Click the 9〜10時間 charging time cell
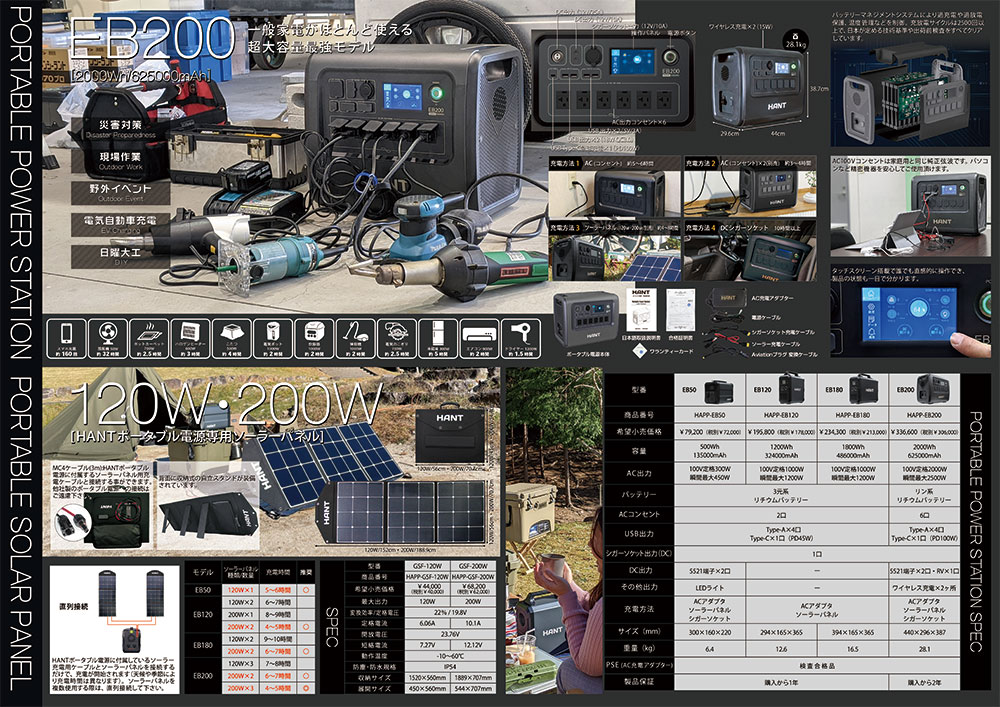Viewport: 1000px width, 707px height. click(x=278, y=639)
